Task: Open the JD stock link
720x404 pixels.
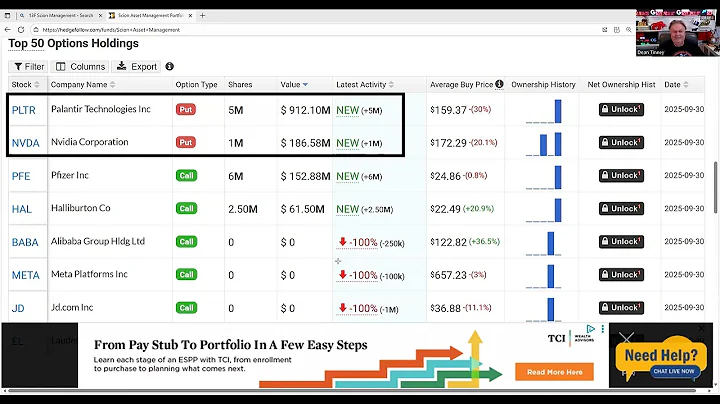Action: pyautogui.click(x=18, y=309)
